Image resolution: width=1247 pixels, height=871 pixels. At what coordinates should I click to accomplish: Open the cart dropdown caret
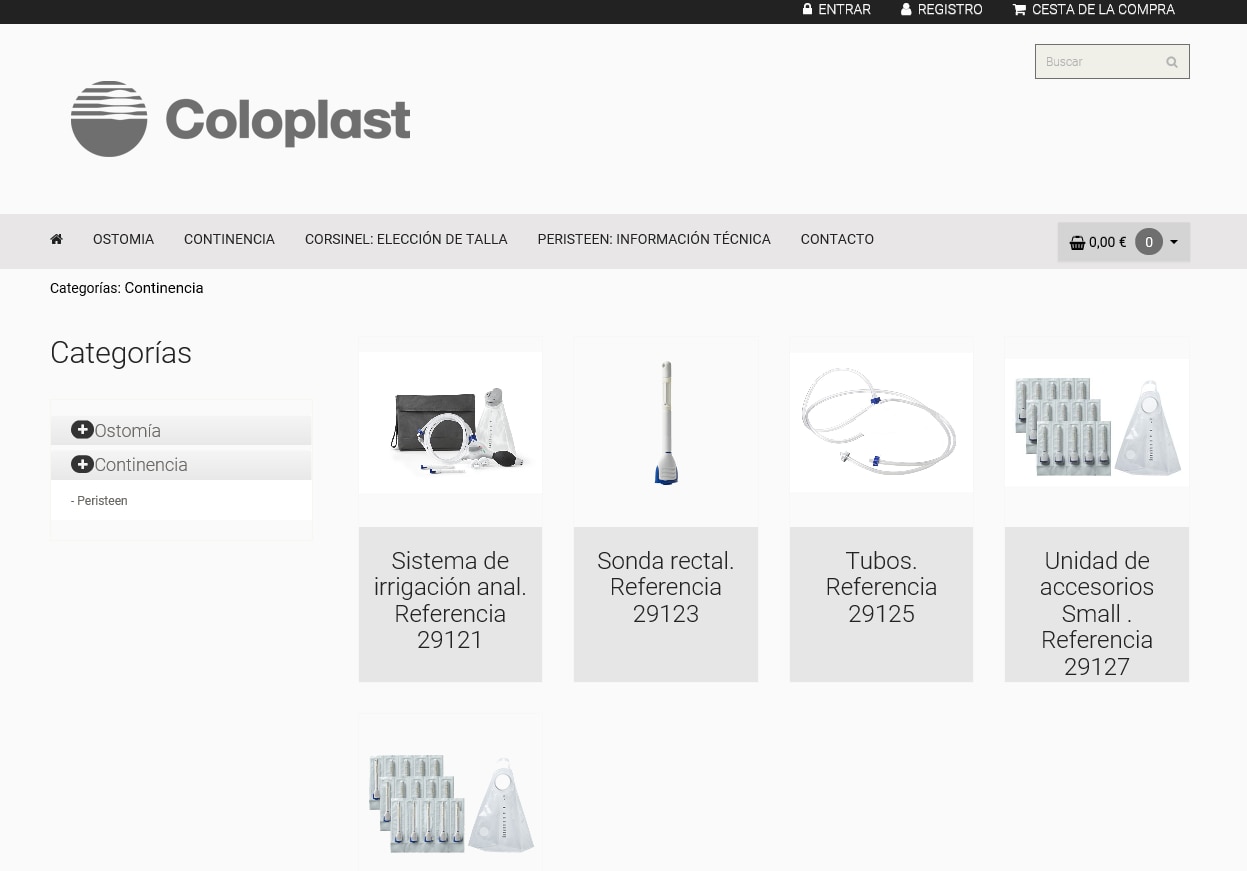click(1174, 242)
